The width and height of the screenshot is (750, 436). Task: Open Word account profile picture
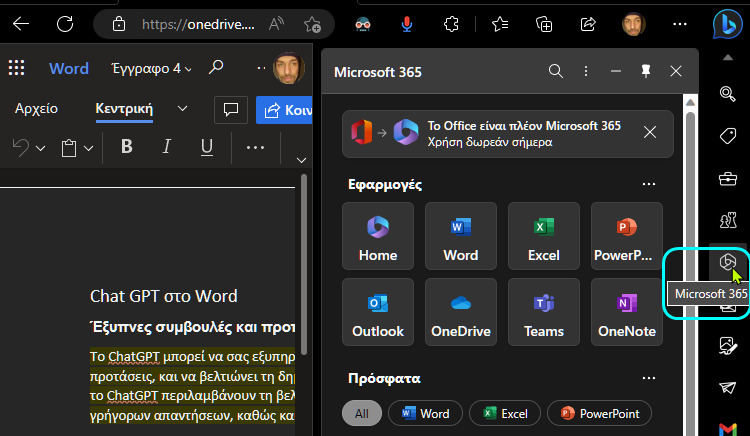coord(288,68)
